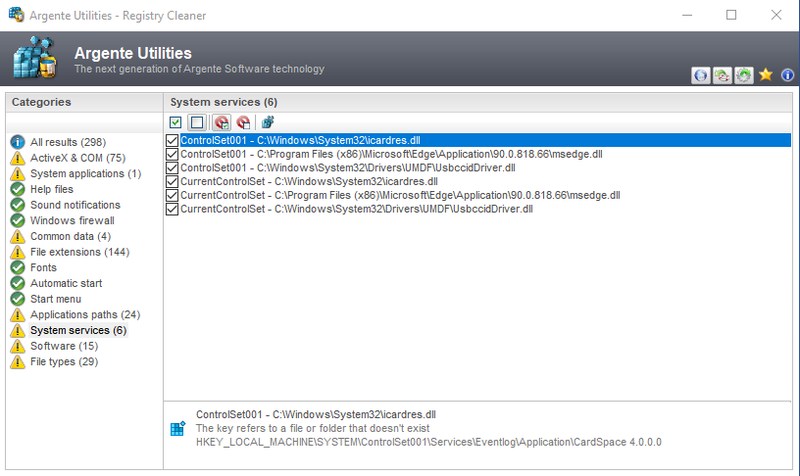
Task: Select CurrentControlSet icardres.dll row text
Action: (309, 182)
